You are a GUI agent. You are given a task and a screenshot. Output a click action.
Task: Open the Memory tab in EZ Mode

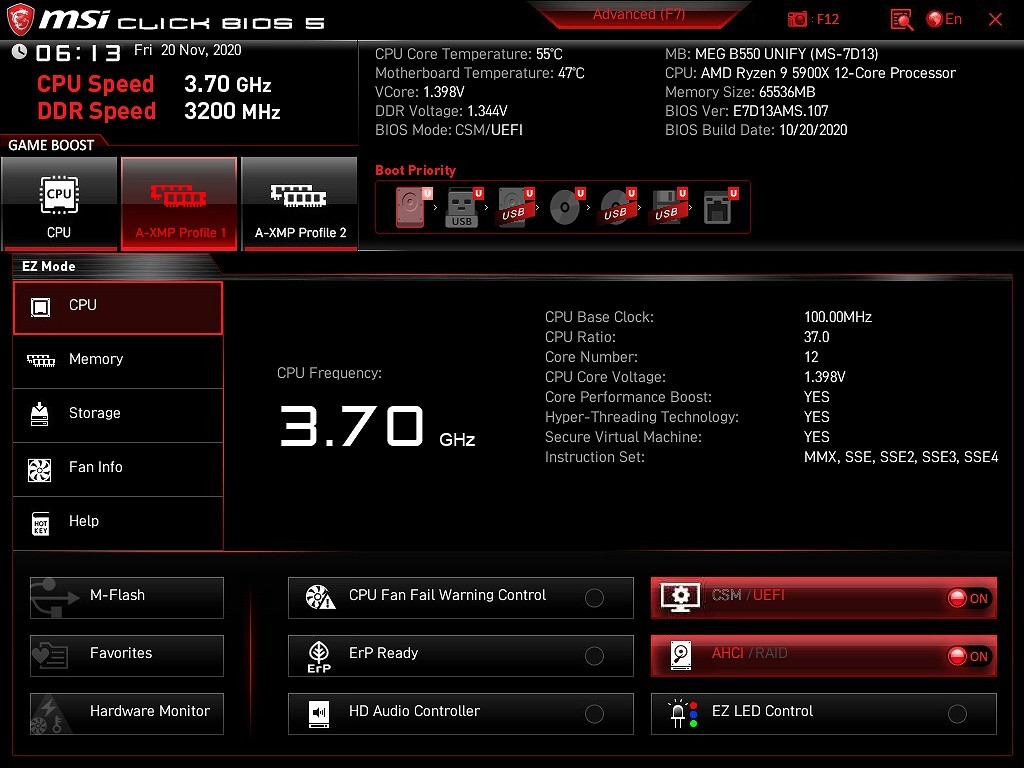118,361
